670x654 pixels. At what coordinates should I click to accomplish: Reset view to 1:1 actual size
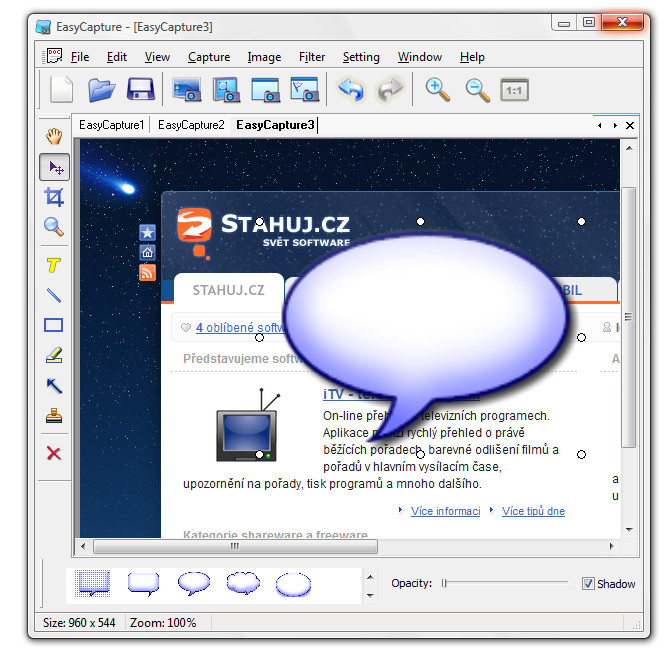514,90
